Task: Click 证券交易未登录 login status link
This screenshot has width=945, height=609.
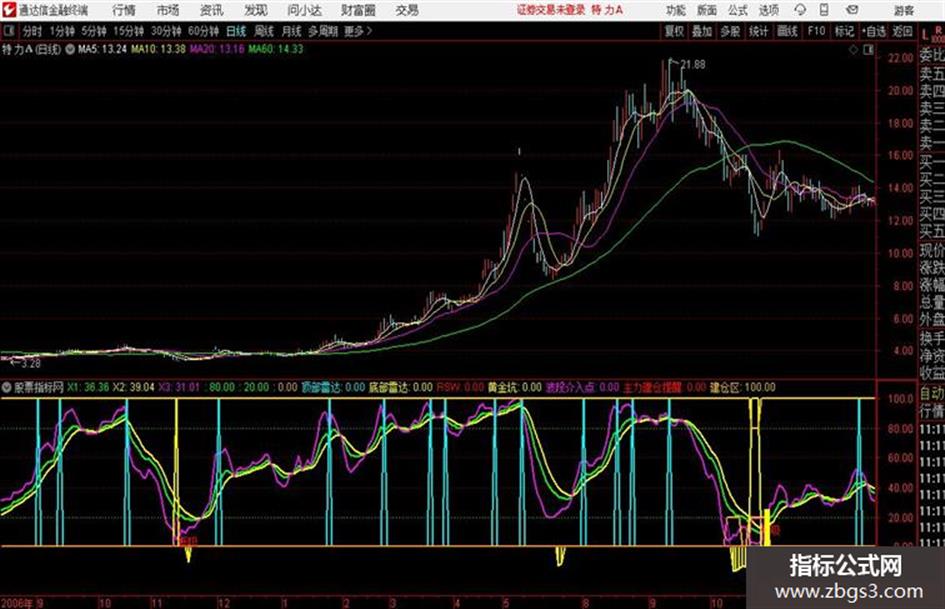Action: click(x=551, y=10)
